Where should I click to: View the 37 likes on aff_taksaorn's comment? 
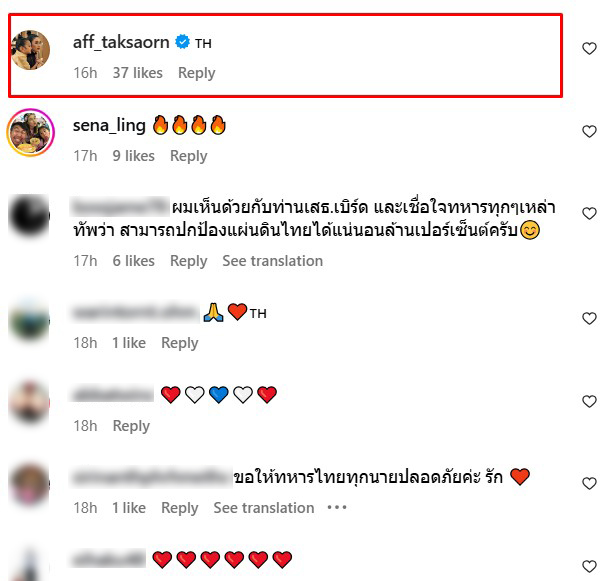(137, 73)
